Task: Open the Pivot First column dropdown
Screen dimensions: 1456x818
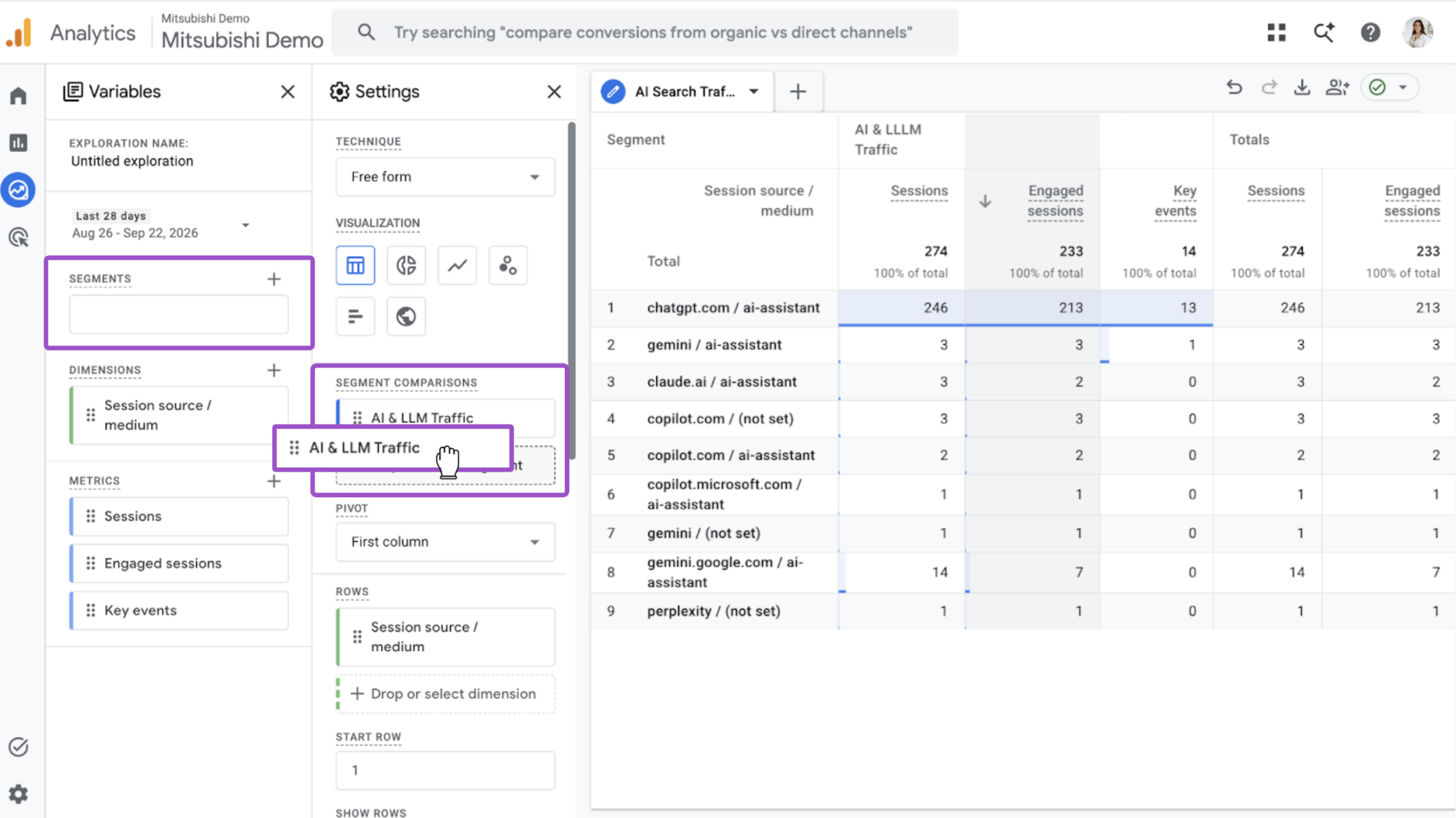Action: (x=445, y=542)
